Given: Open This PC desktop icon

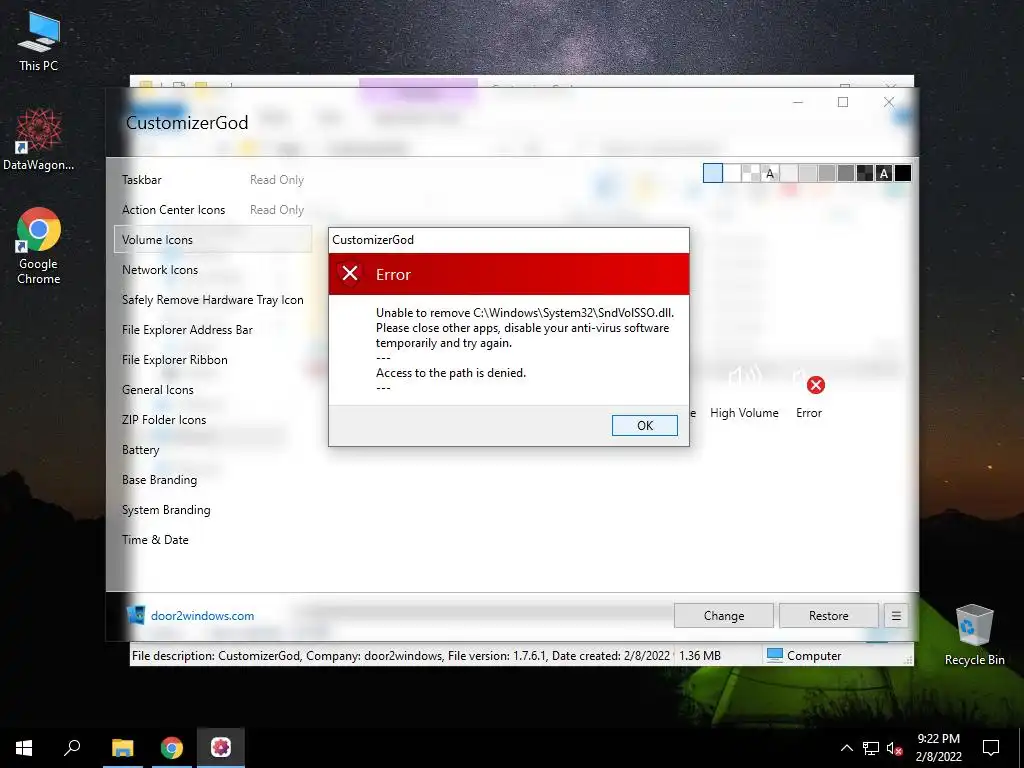Looking at the screenshot, I should (39, 42).
